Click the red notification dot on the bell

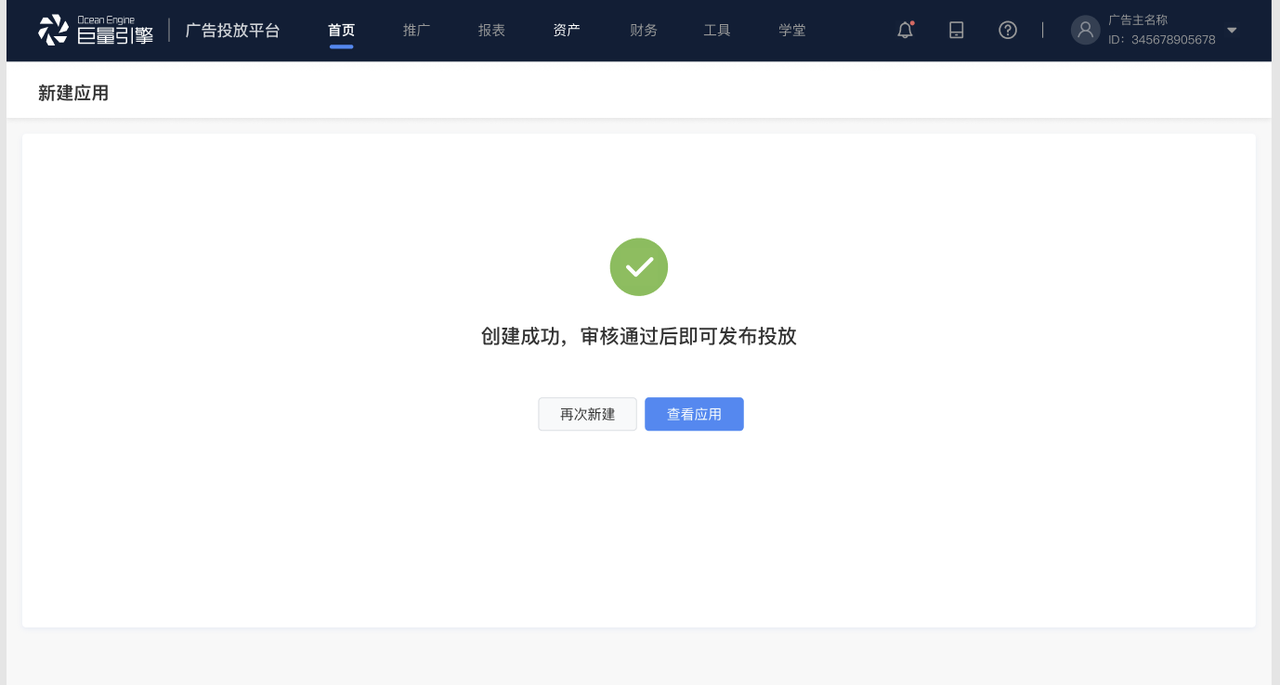[x=911, y=22]
